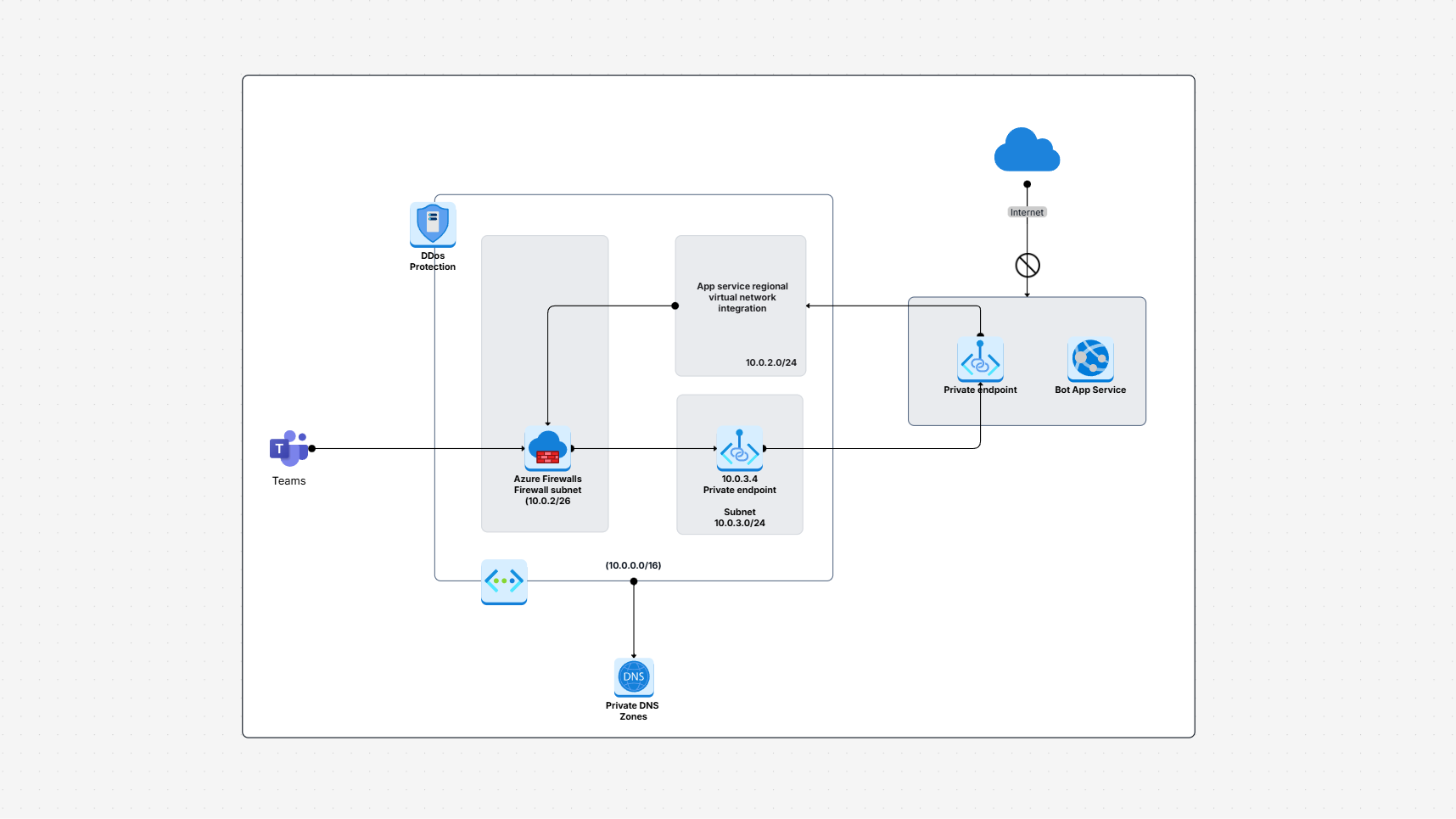Select the virtual network icon near 10.0.0.0/16

(x=504, y=582)
